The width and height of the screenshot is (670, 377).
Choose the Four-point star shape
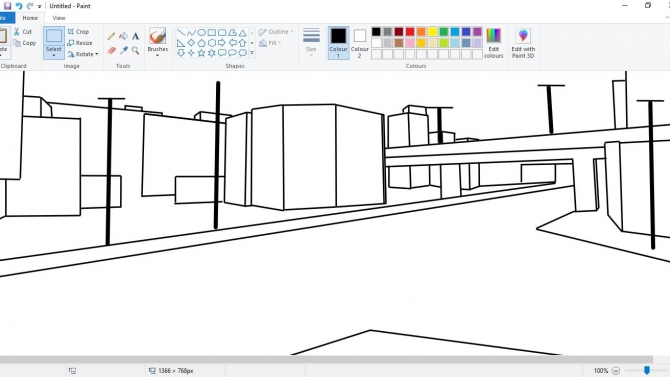[191, 53]
